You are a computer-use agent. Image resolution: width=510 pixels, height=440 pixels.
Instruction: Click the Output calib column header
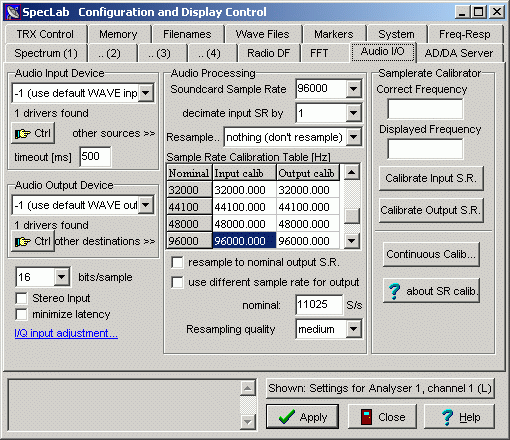pyautogui.click(x=308, y=173)
